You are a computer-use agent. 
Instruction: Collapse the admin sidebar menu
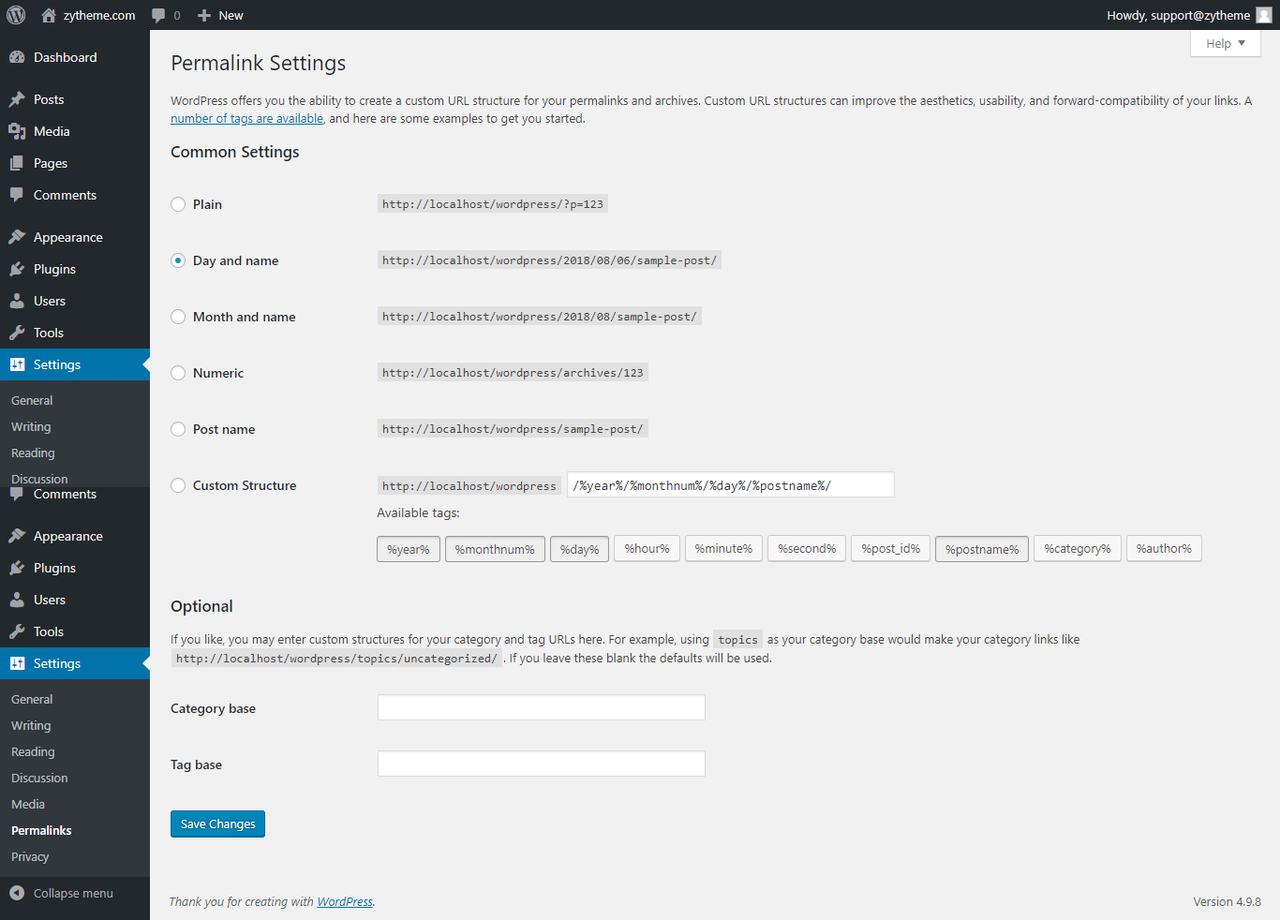click(62, 893)
